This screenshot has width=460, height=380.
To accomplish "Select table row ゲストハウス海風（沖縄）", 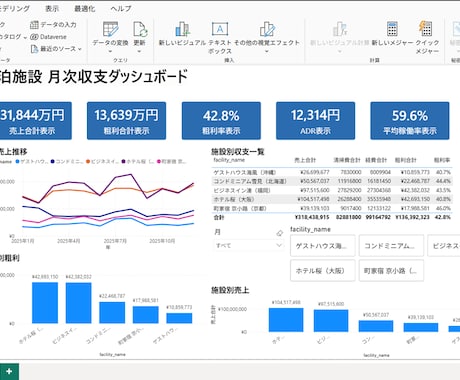I will tap(332, 172).
